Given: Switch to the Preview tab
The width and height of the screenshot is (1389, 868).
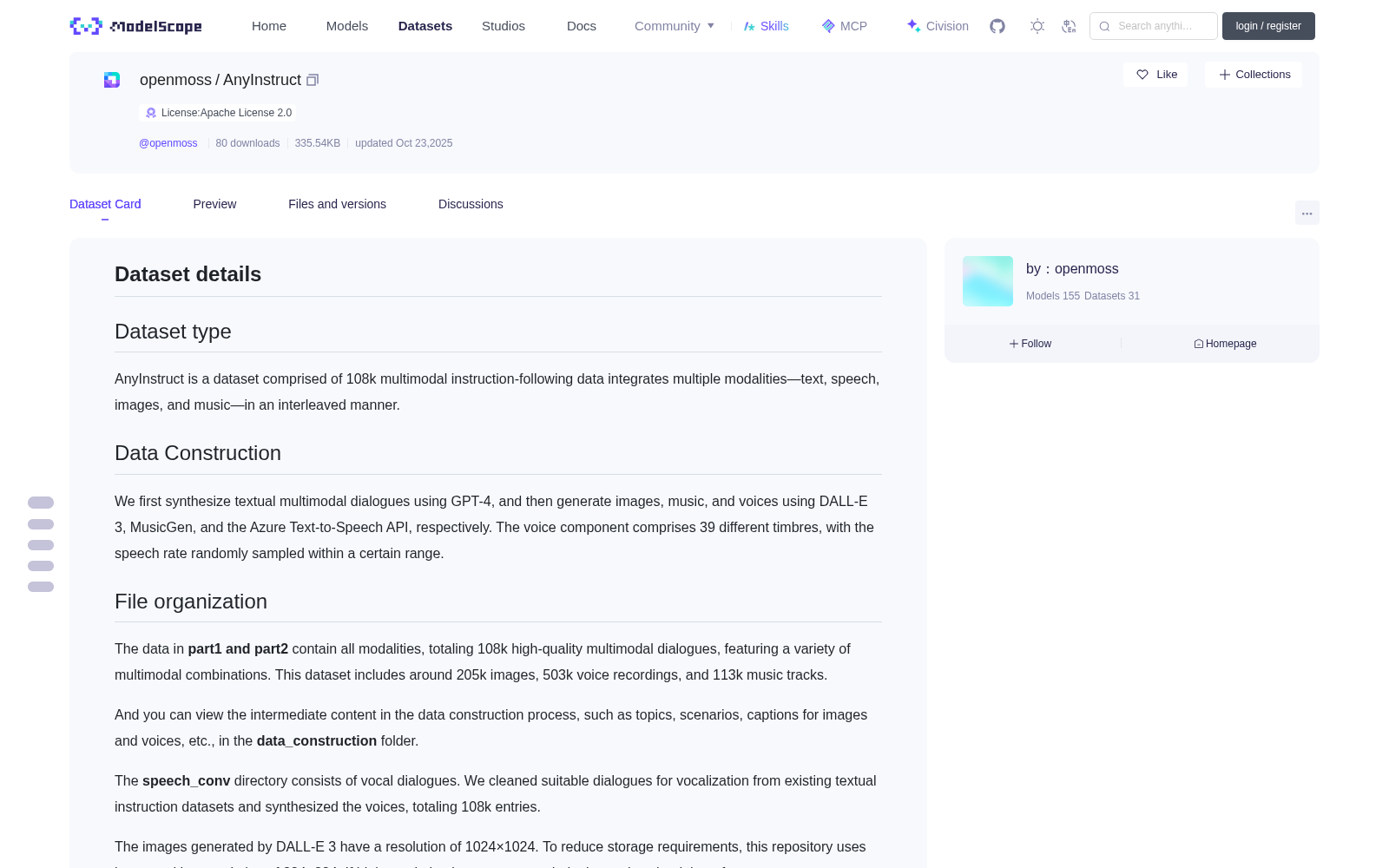Looking at the screenshot, I should point(214,204).
